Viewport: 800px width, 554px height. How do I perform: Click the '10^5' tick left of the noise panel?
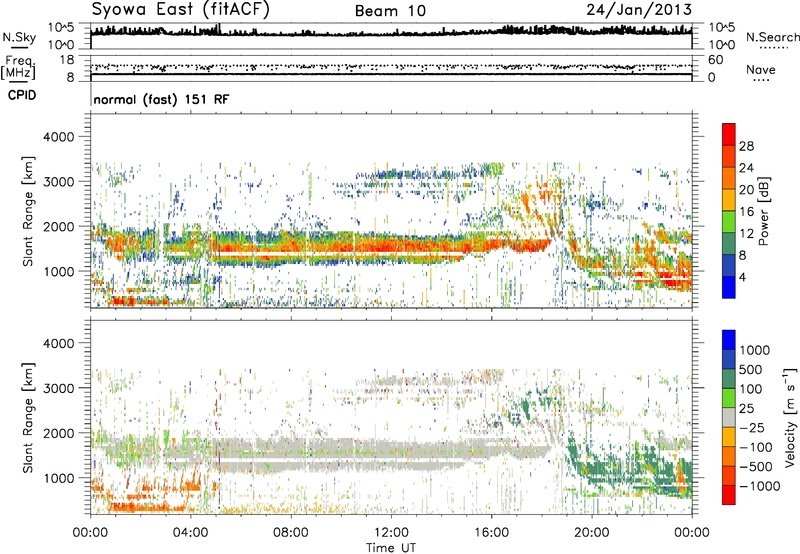point(61,28)
